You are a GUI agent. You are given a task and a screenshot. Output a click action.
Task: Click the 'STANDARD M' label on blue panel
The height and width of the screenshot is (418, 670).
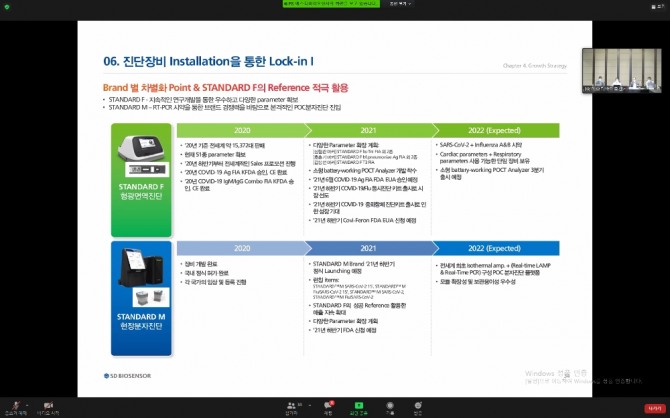tap(141, 317)
